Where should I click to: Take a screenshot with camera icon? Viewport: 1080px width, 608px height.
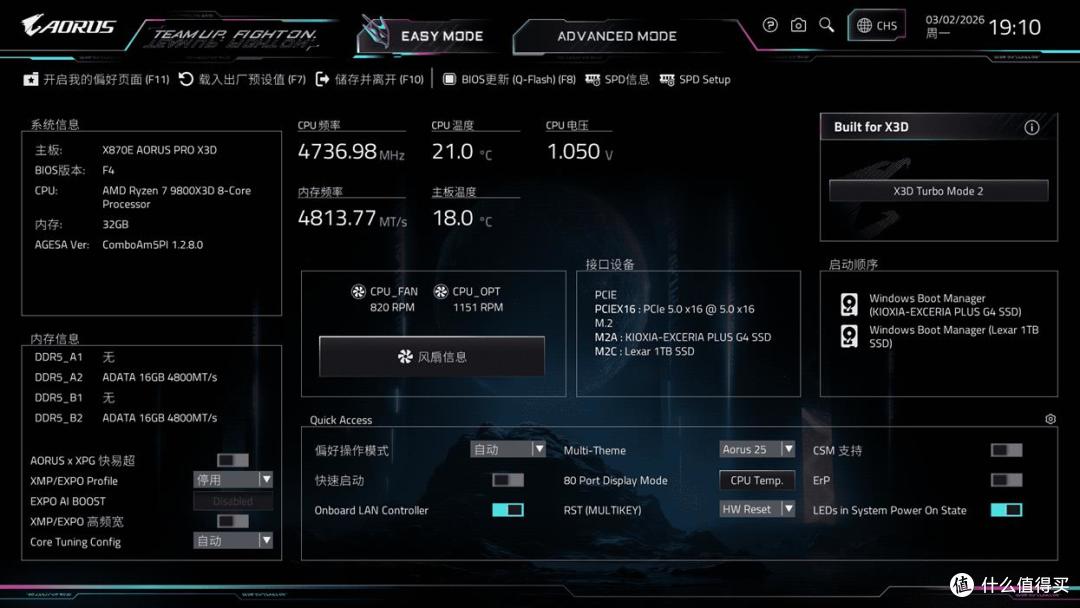click(798, 25)
